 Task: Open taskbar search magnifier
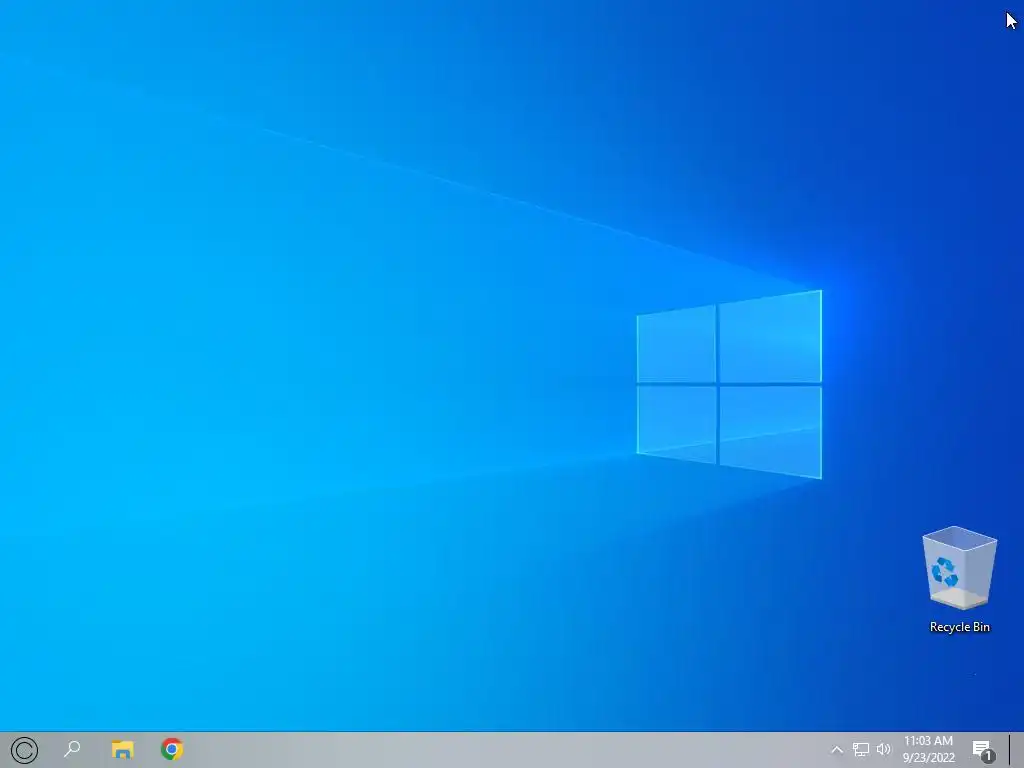tap(72, 749)
